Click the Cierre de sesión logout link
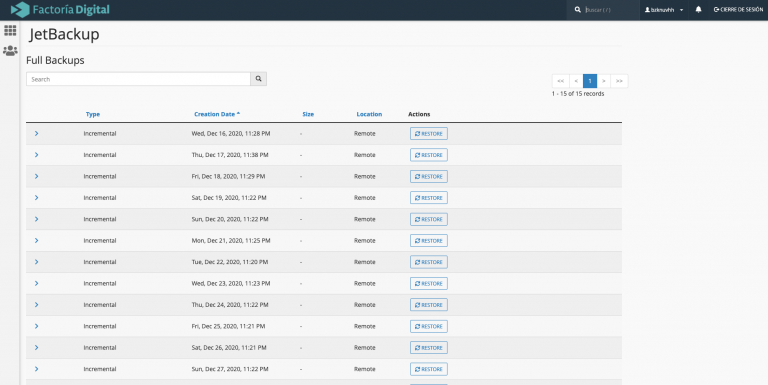768x385 pixels. (x=739, y=9)
